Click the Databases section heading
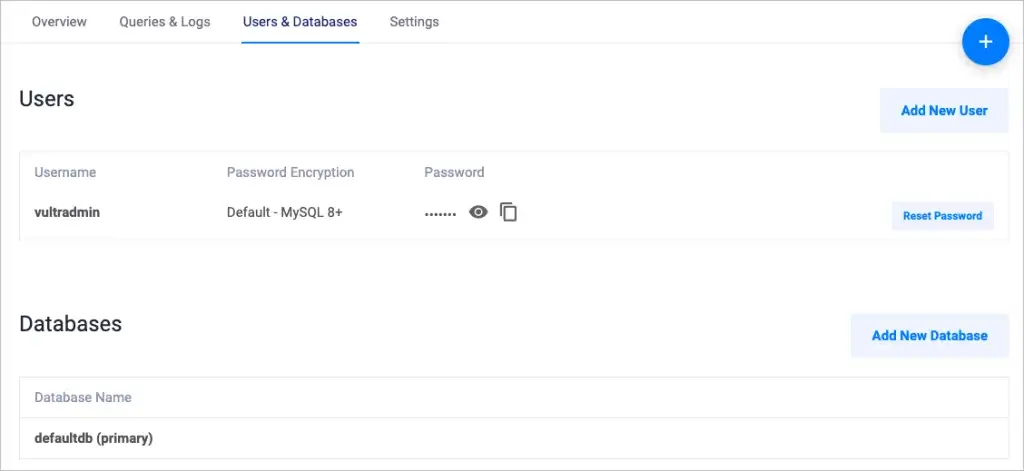 (71, 324)
